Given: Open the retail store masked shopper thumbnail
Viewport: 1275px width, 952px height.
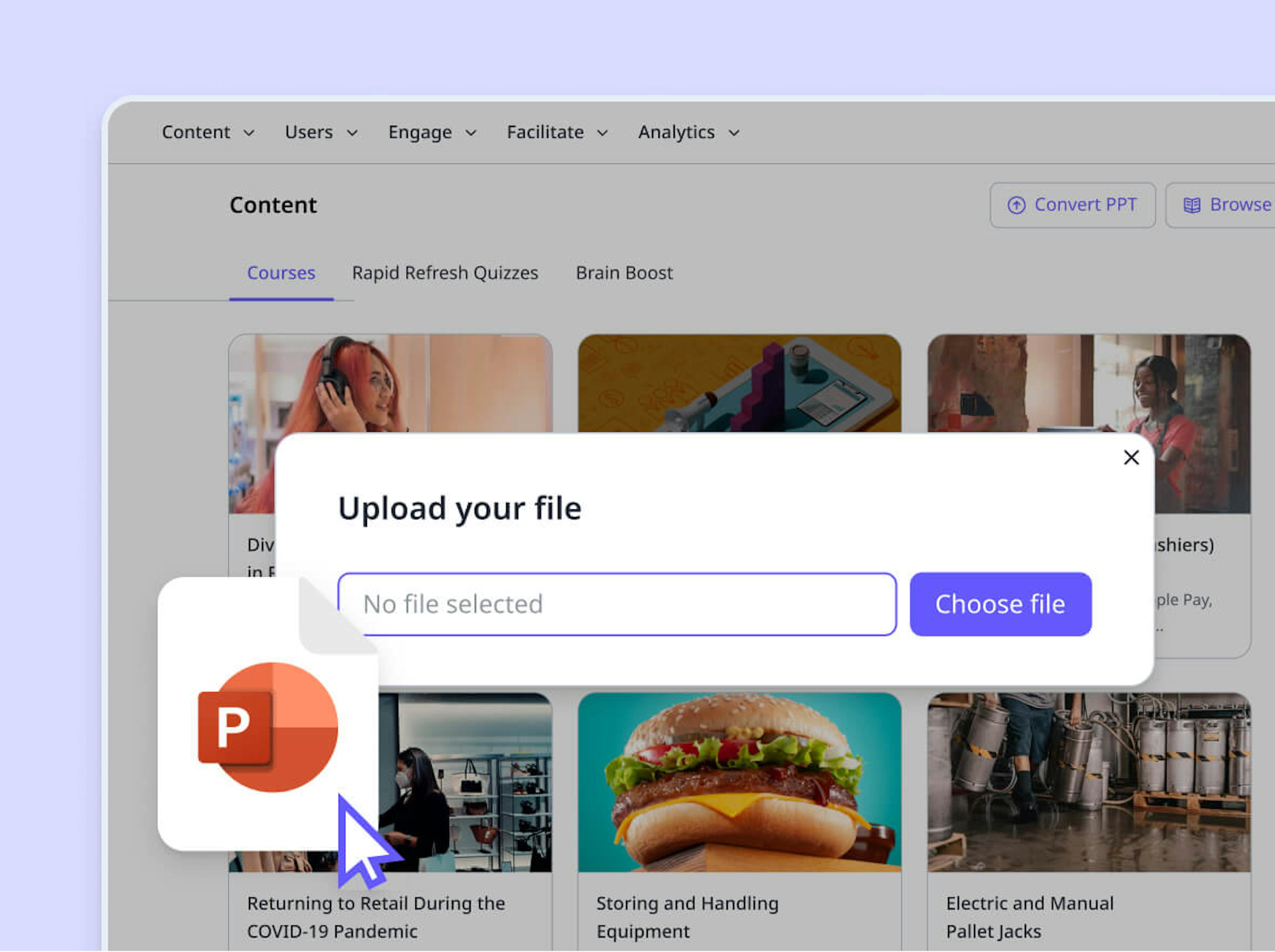Looking at the screenshot, I should (466, 782).
